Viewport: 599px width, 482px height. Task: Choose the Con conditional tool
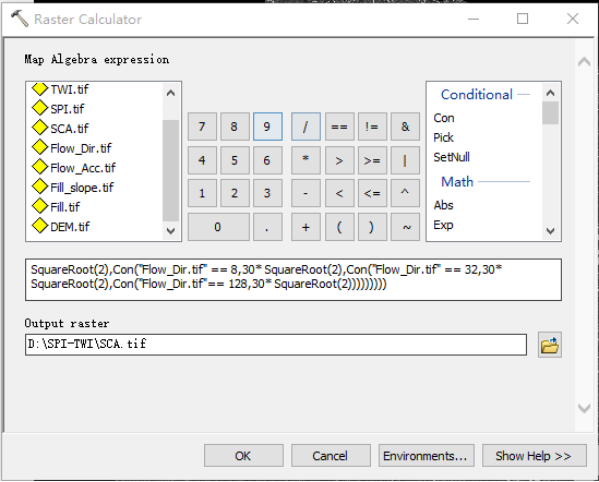pos(444,118)
